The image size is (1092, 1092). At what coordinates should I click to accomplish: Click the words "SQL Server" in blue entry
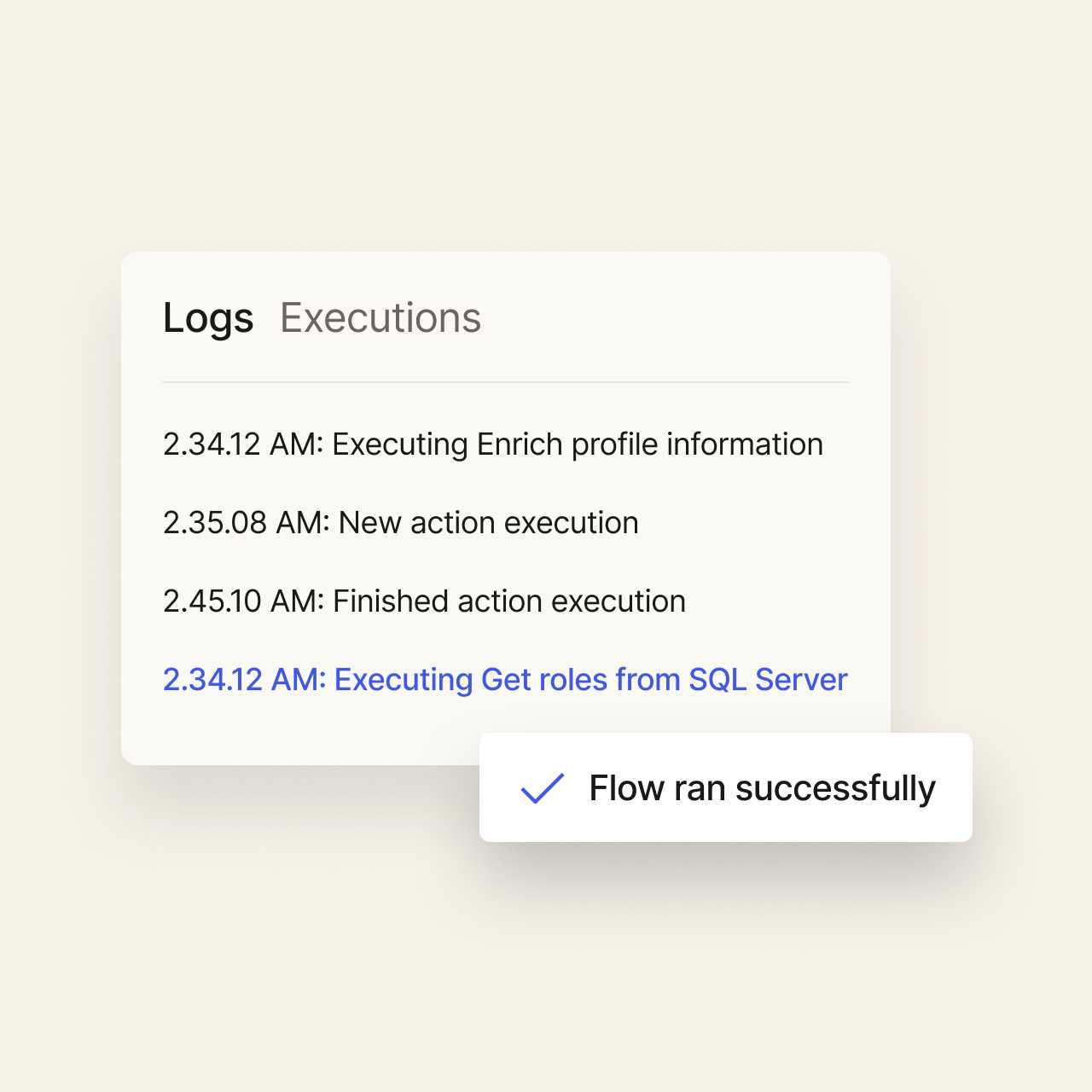pyautogui.click(x=768, y=680)
